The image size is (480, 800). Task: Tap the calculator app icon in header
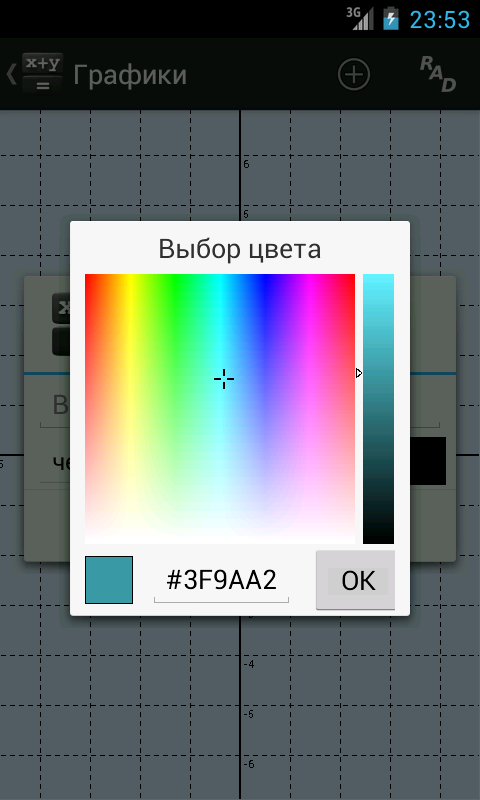pos(43,74)
